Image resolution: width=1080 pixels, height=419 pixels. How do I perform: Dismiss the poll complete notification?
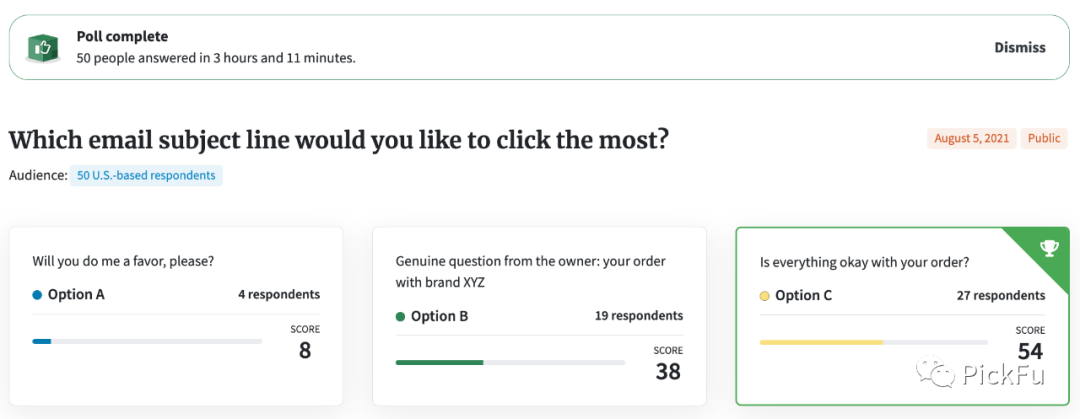tap(1019, 47)
